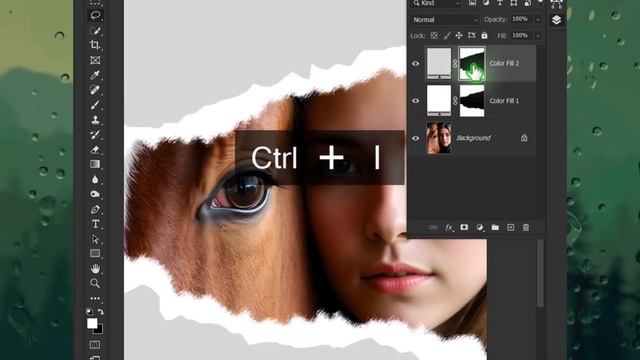Select the Hand tool
This screenshot has width=640, height=360.
(95, 269)
